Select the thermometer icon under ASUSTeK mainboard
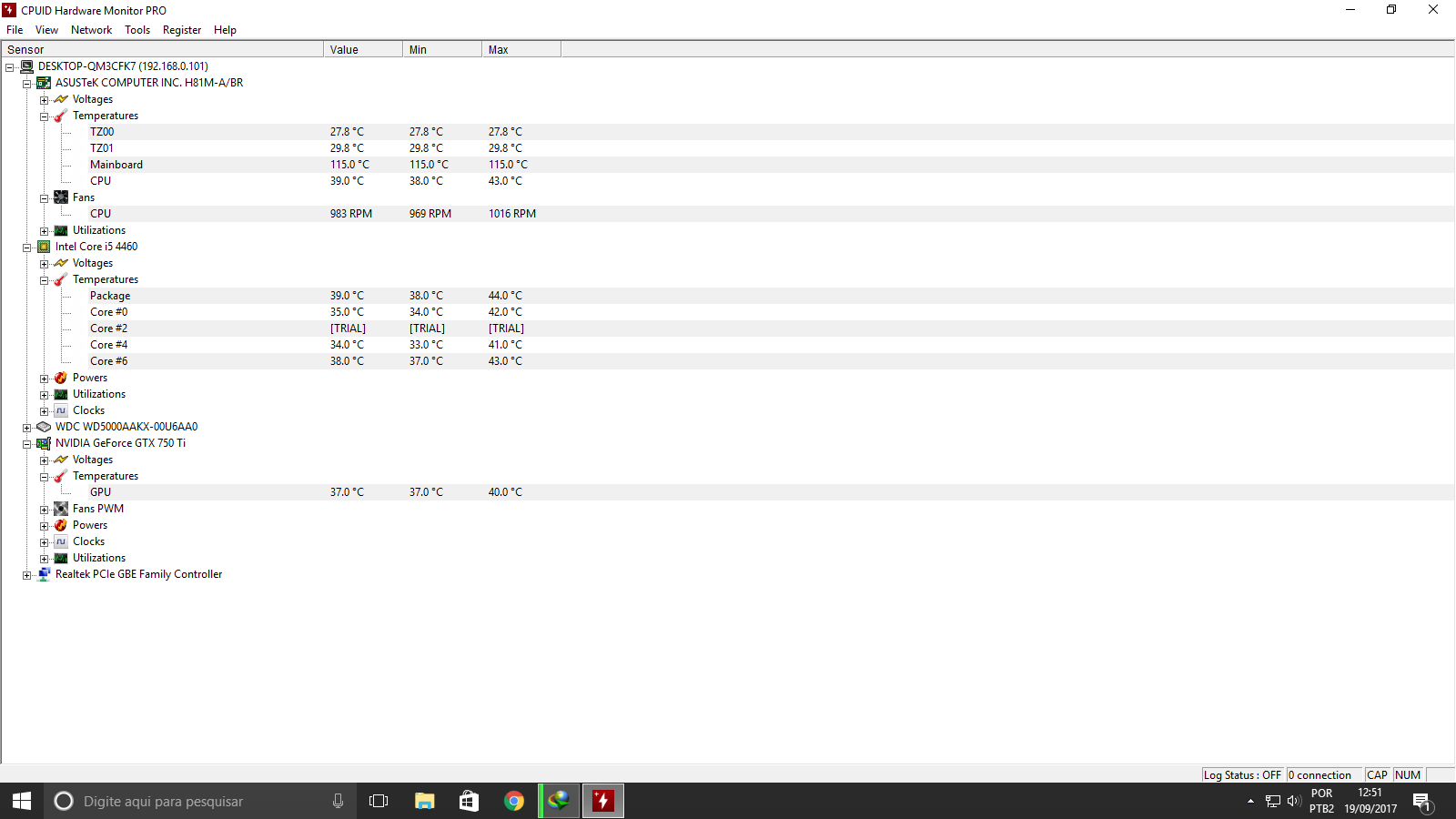Screen dimensions: 1456x819 [61, 116]
